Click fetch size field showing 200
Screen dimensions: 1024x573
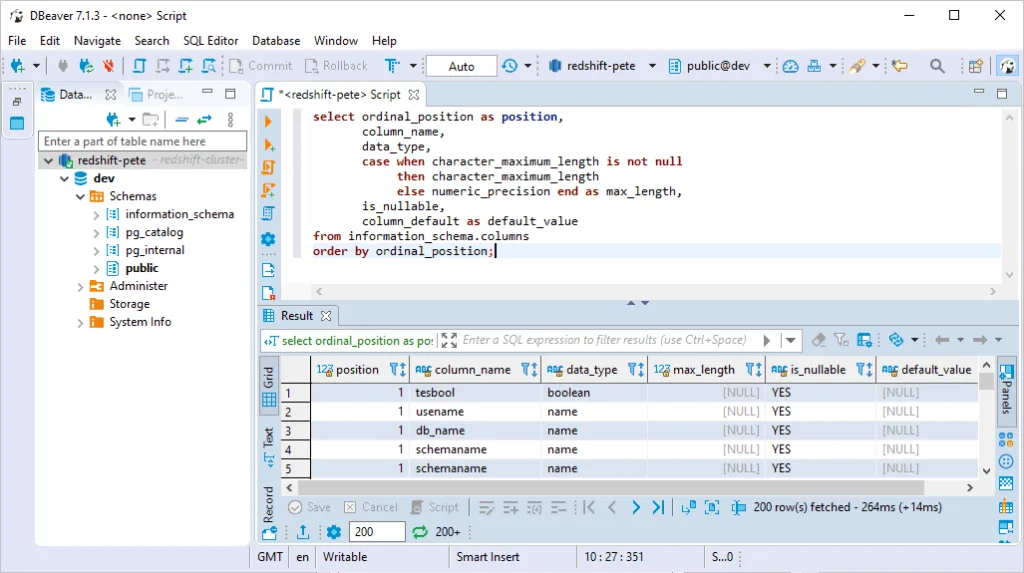coord(377,532)
